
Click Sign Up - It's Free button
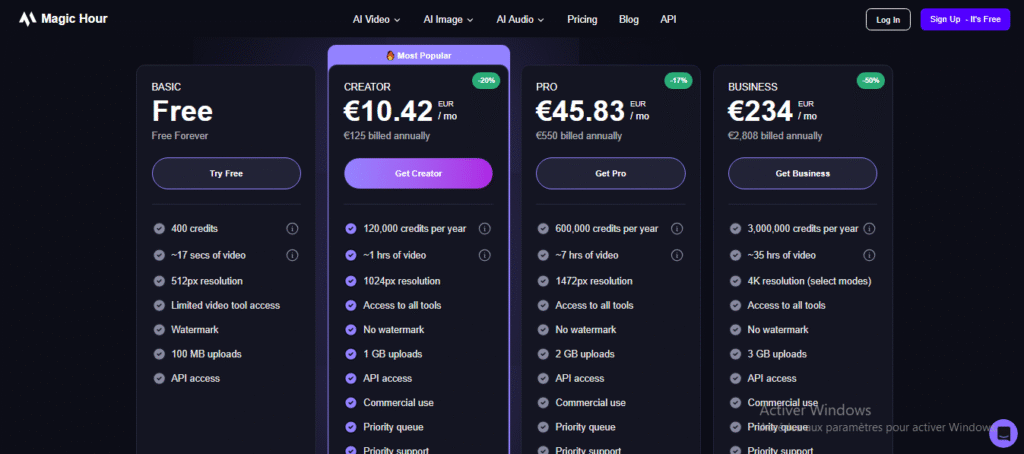[965, 19]
